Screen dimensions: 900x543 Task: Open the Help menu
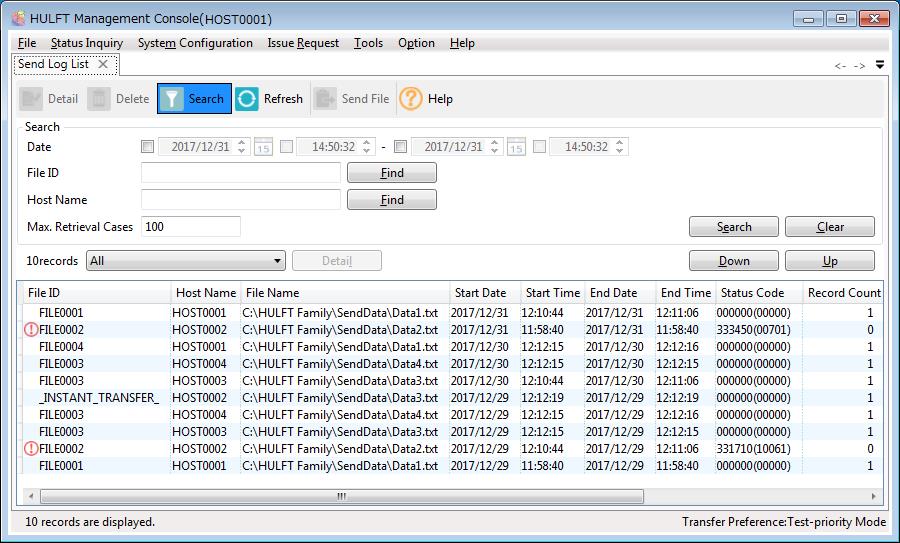coord(462,43)
